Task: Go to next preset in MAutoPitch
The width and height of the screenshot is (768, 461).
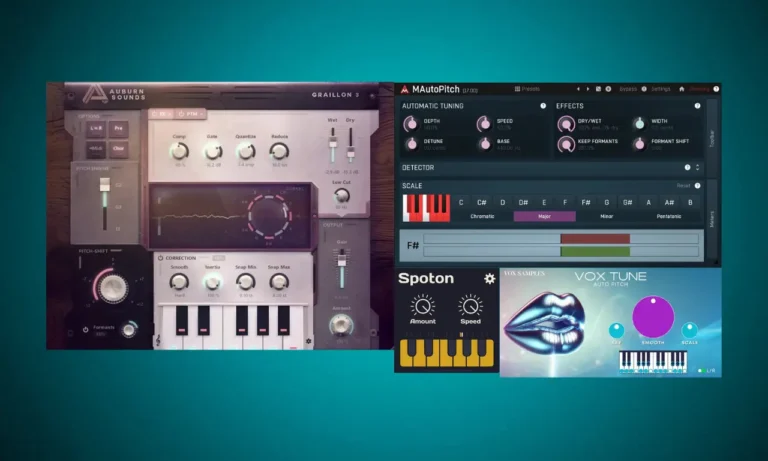Action: (588, 89)
